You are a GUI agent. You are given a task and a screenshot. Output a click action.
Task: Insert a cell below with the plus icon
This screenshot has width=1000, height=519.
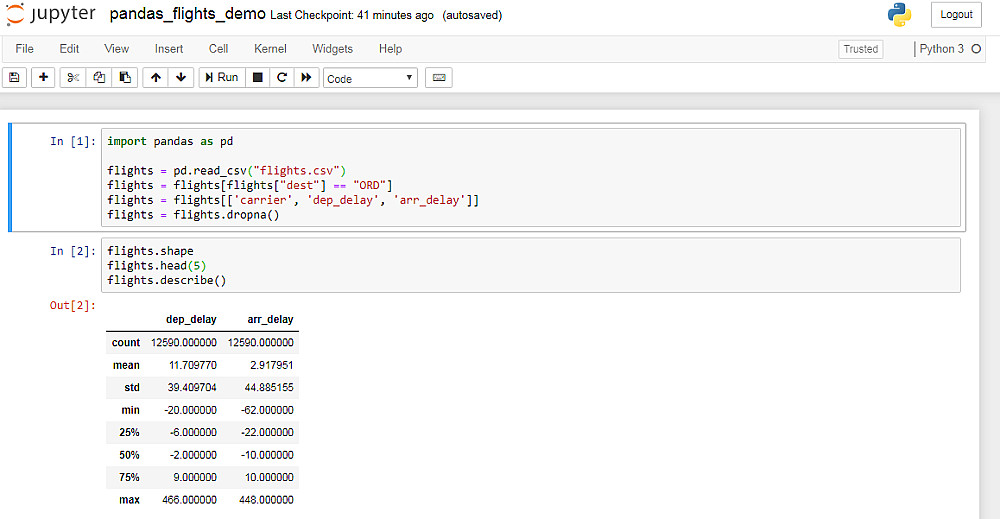pyautogui.click(x=43, y=78)
